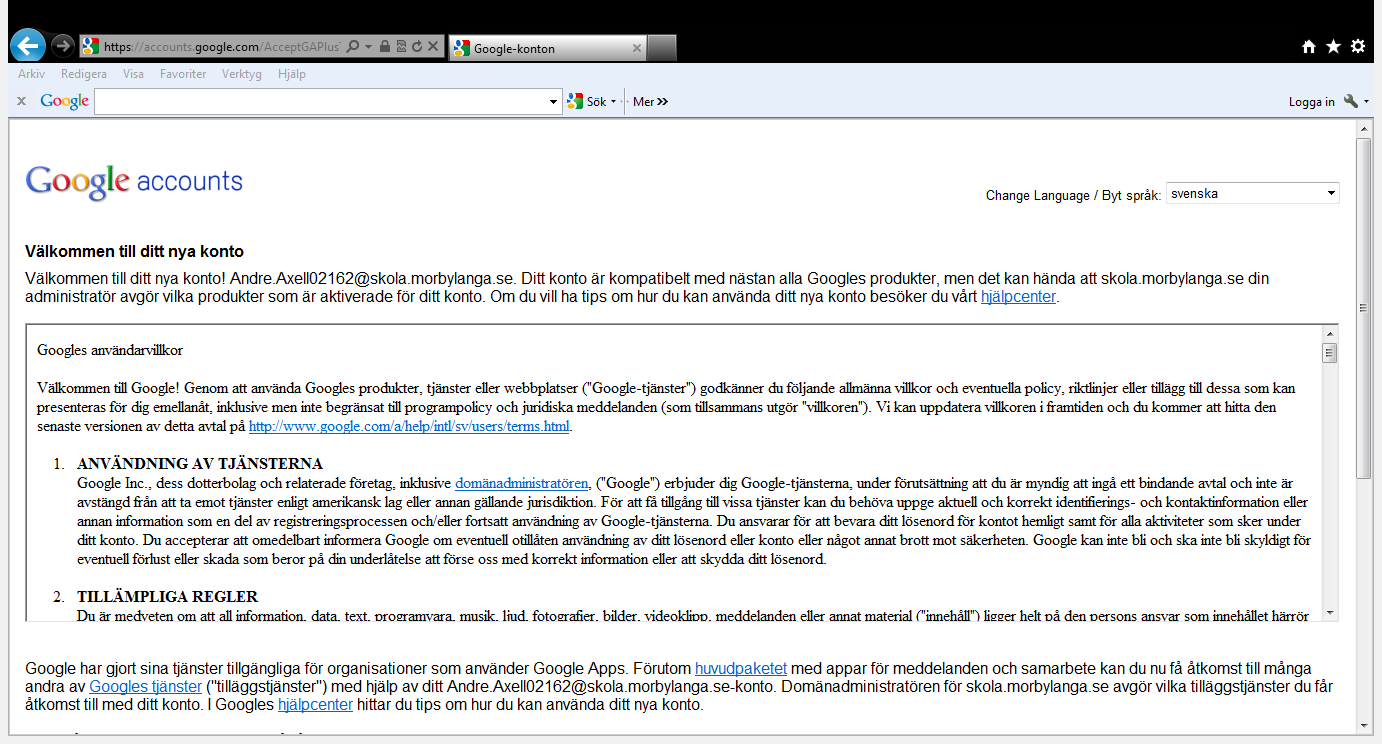The image size is (1382, 744).
Task: Open the Byt språk language dropdown
Action: click(x=1252, y=193)
